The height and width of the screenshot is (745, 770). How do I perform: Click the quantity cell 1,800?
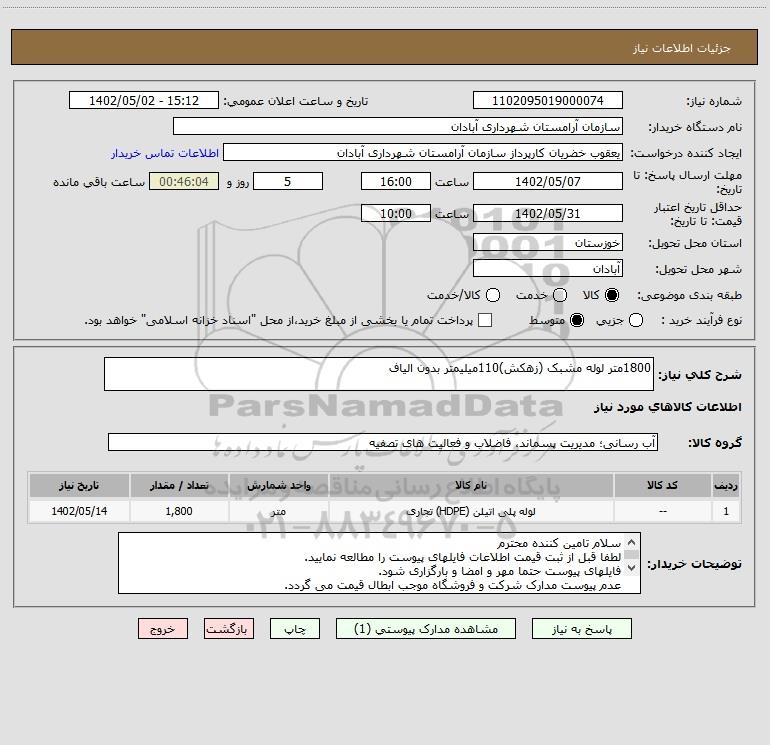point(179,511)
